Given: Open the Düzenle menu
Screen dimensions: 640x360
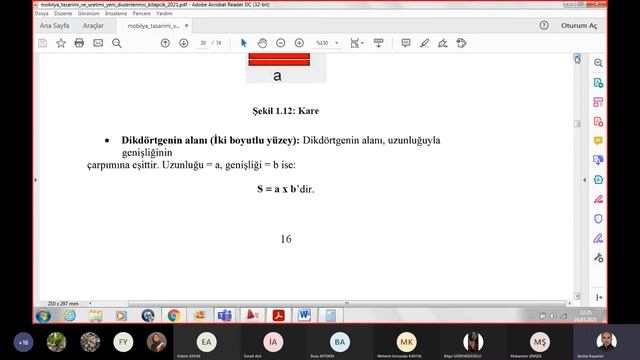Looking at the screenshot, I should (63, 13).
